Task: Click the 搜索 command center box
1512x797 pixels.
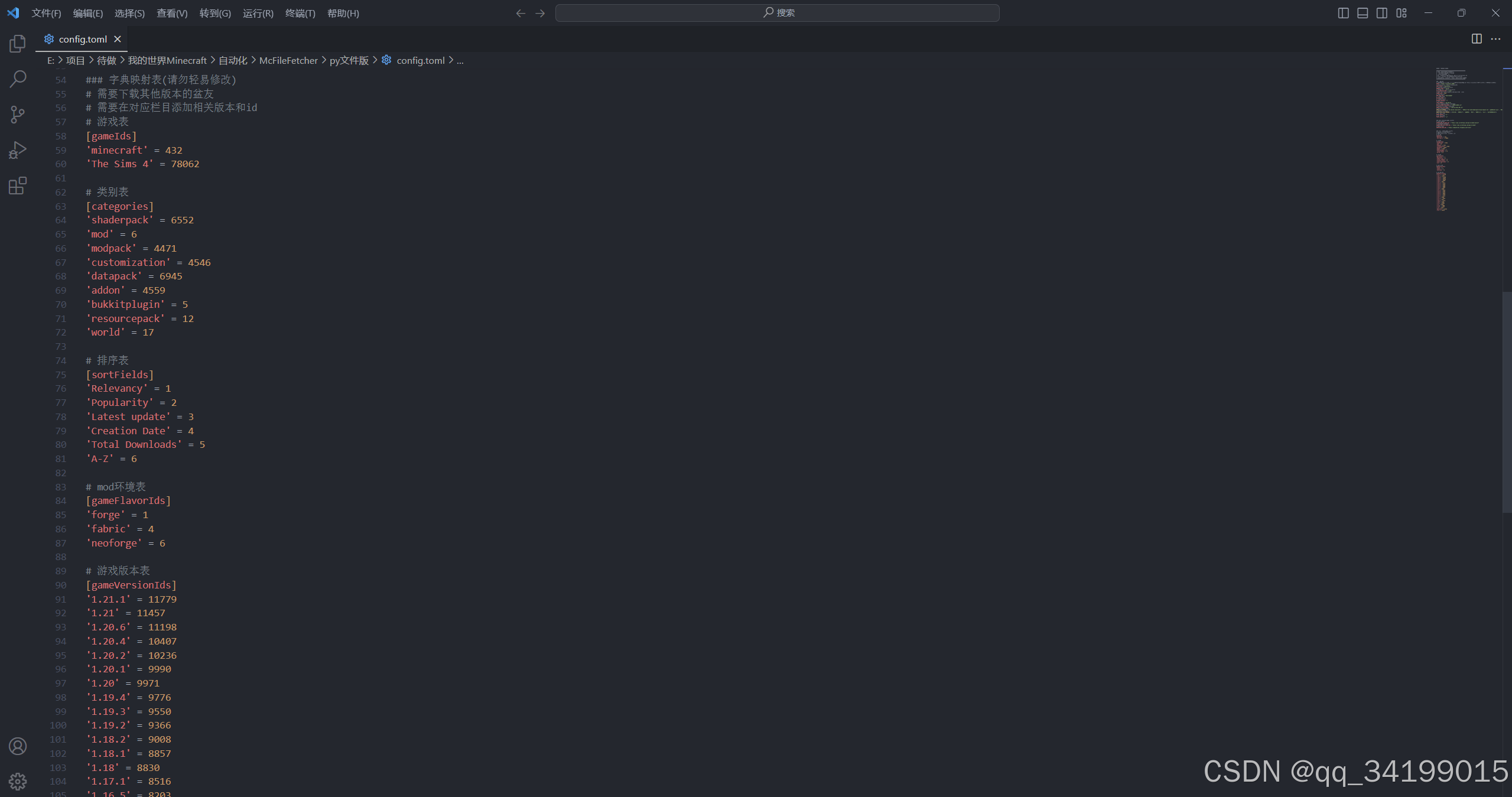Action: (x=777, y=13)
